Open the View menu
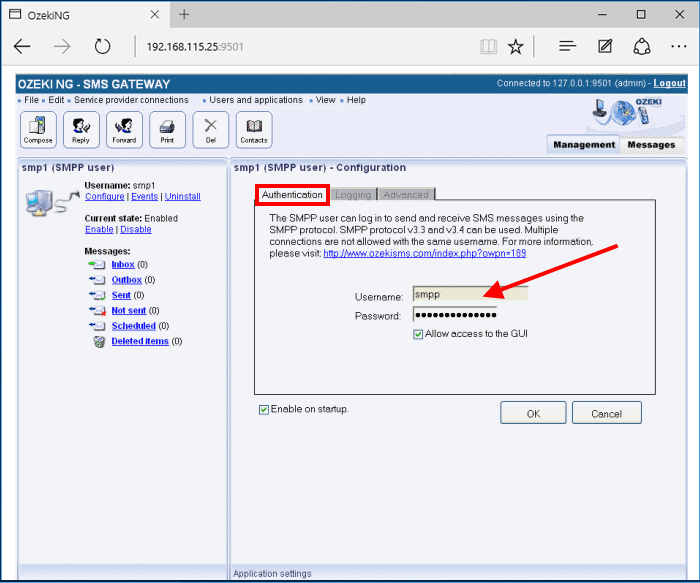This screenshot has height=583, width=700. coord(325,100)
